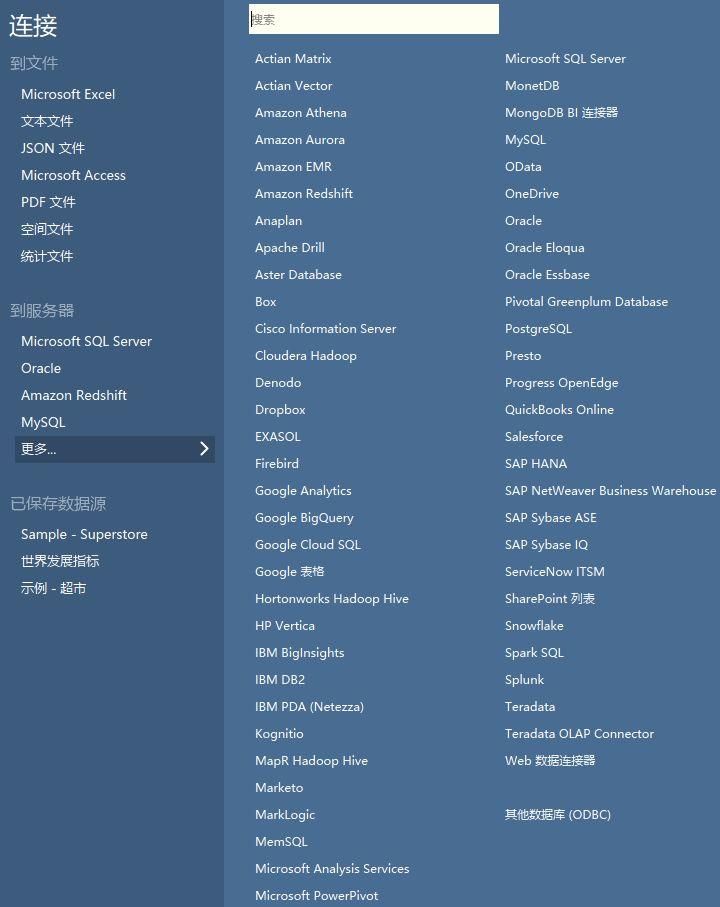Select Apache Drill connector
The image size is (720, 907).
point(290,248)
